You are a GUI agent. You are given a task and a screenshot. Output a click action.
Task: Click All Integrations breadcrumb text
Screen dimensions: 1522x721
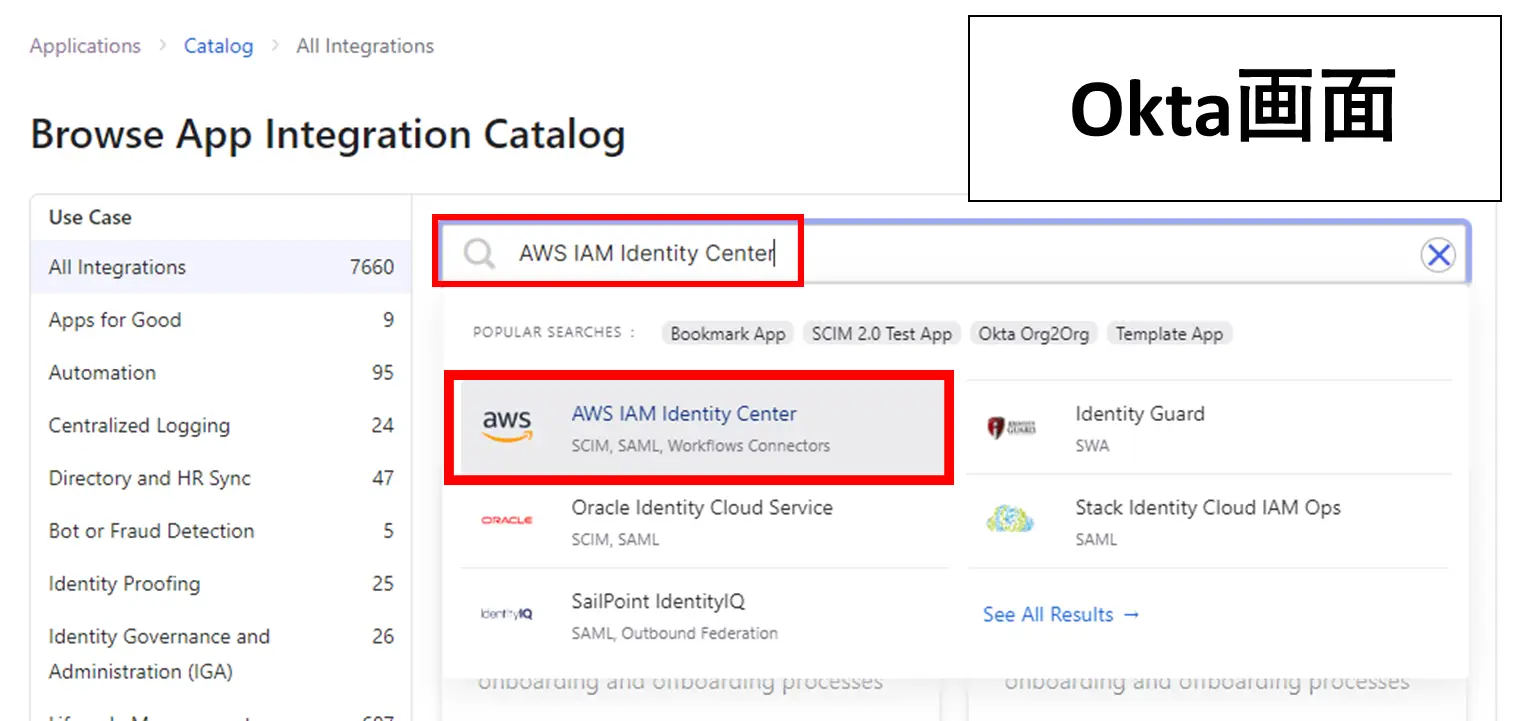[365, 46]
